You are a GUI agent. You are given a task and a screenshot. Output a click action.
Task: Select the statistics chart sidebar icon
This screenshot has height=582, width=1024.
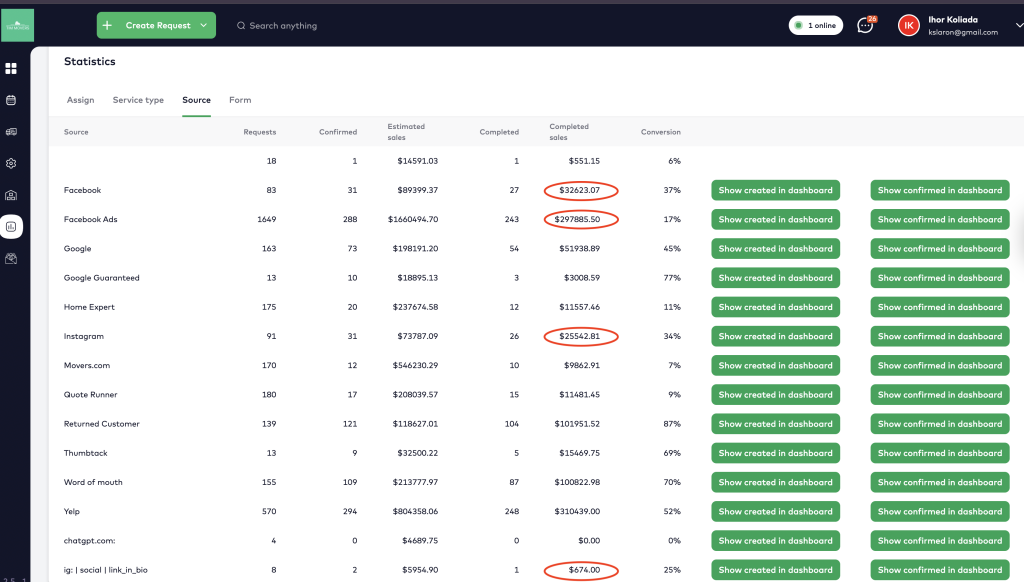click(x=11, y=227)
